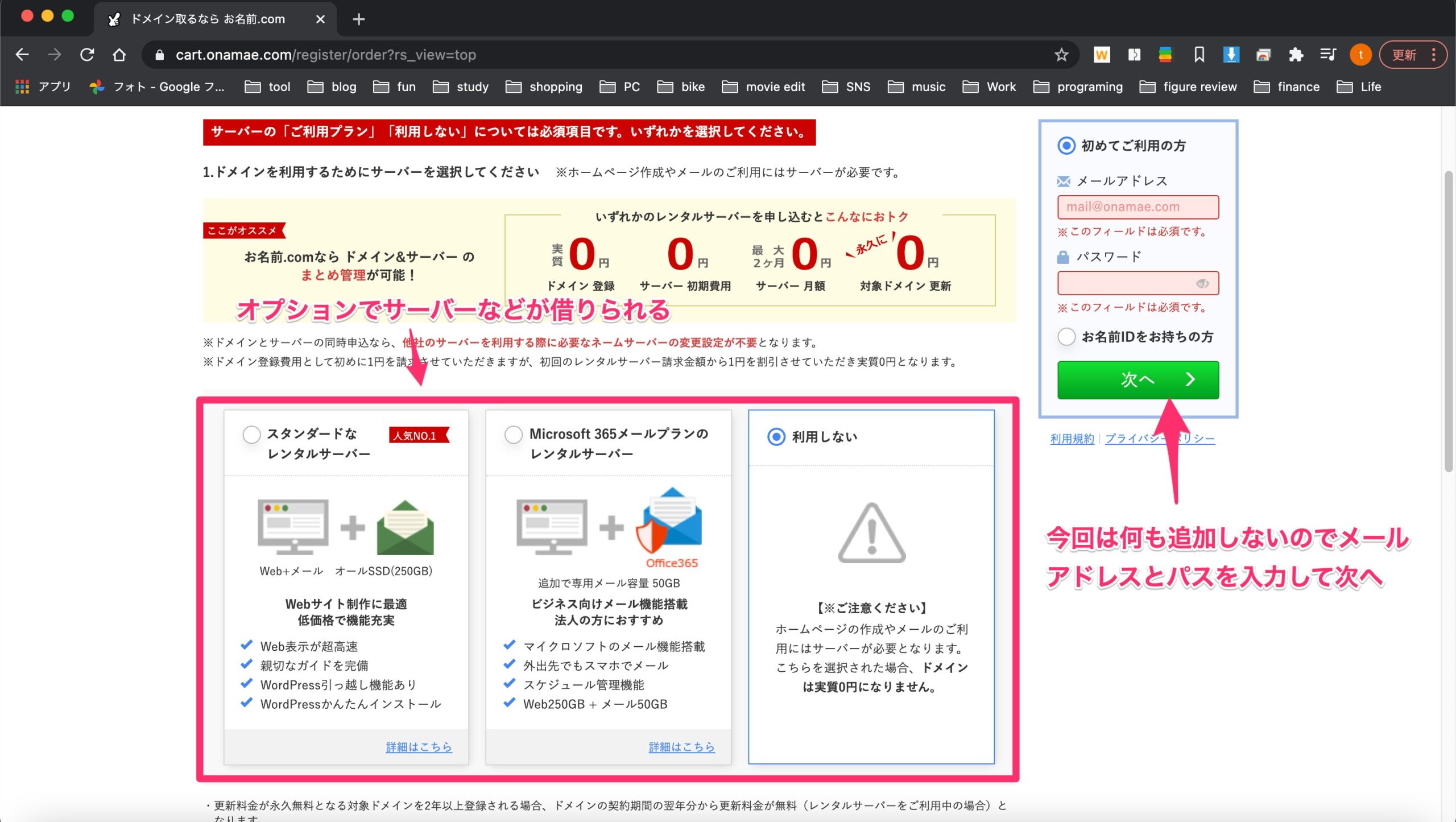Open the finance bookmark folder
The image size is (1456, 822).
(1287, 86)
